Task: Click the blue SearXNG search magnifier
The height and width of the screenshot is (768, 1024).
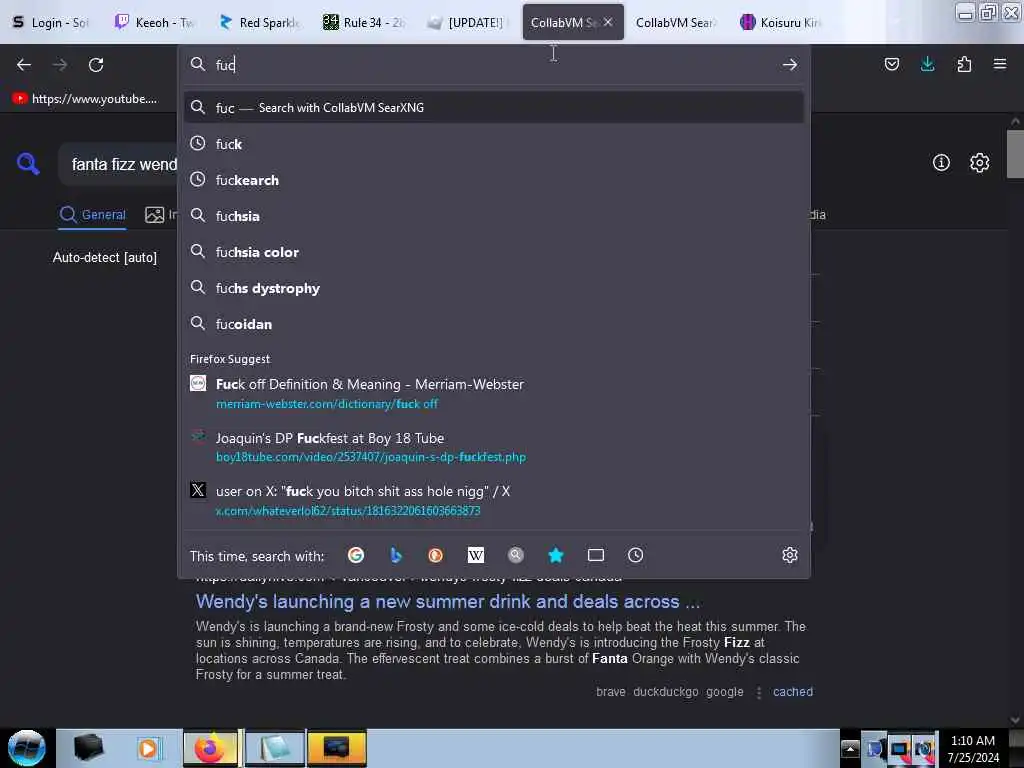Action: (x=28, y=163)
